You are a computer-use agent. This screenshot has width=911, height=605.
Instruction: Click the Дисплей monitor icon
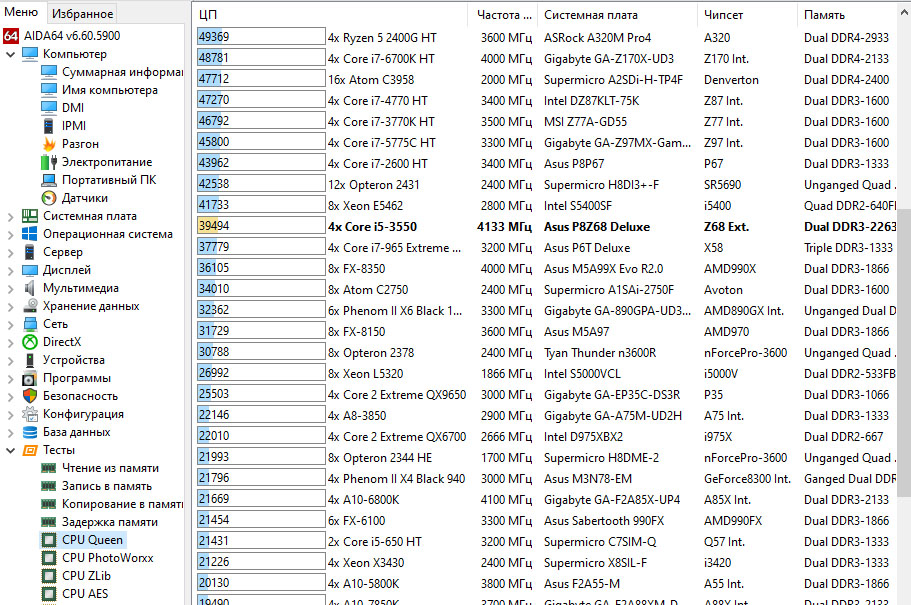coord(30,270)
